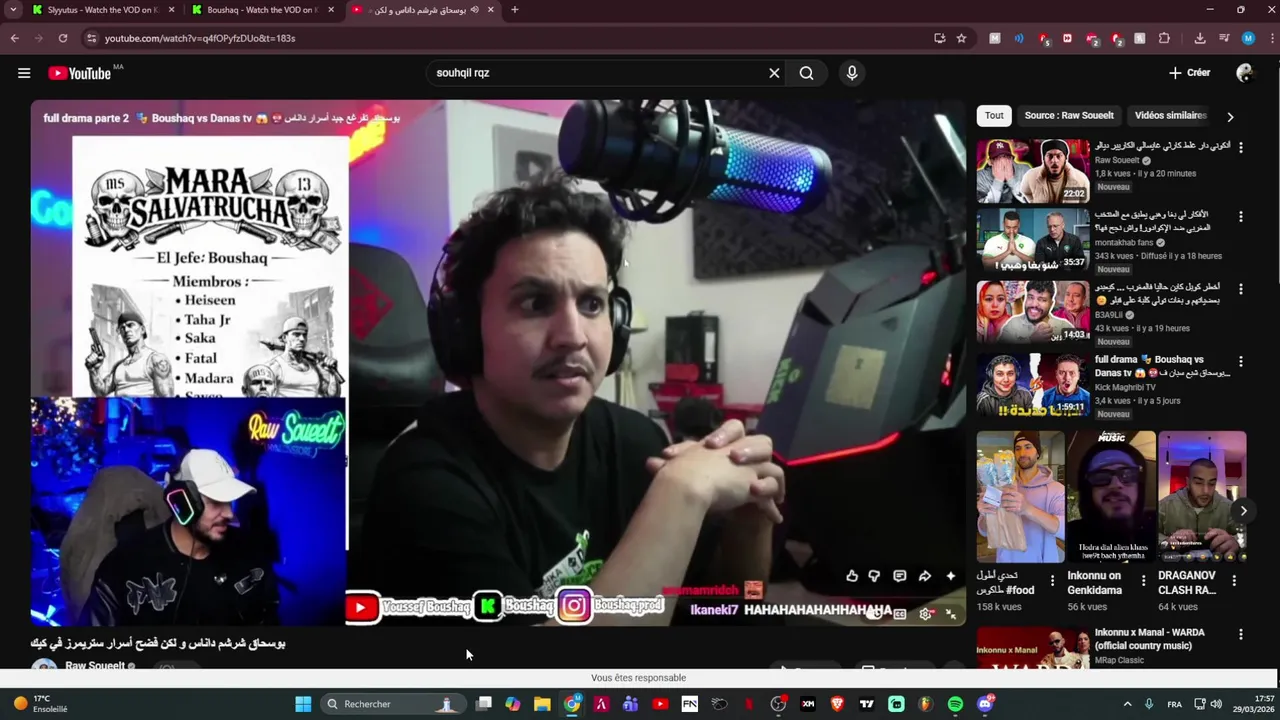Open the player settings gear
This screenshot has height=720, width=1280.
point(926,614)
